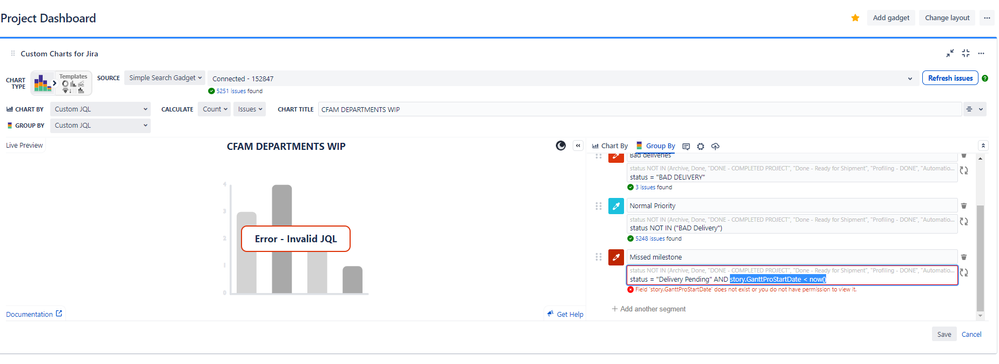Grab the drag handle of Normal Priority segment

coord(598,206)
